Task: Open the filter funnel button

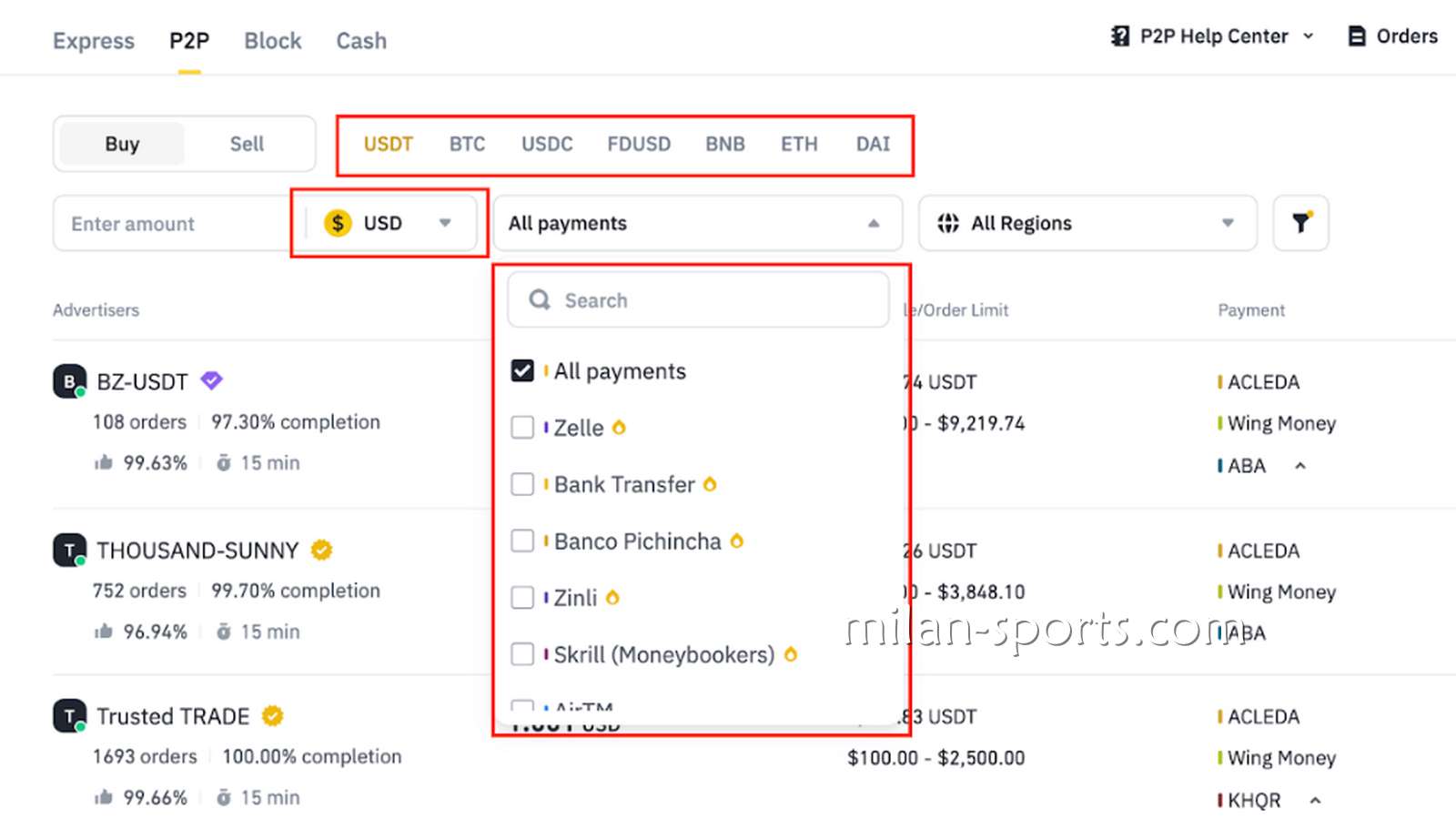Action: point(1301,223)
